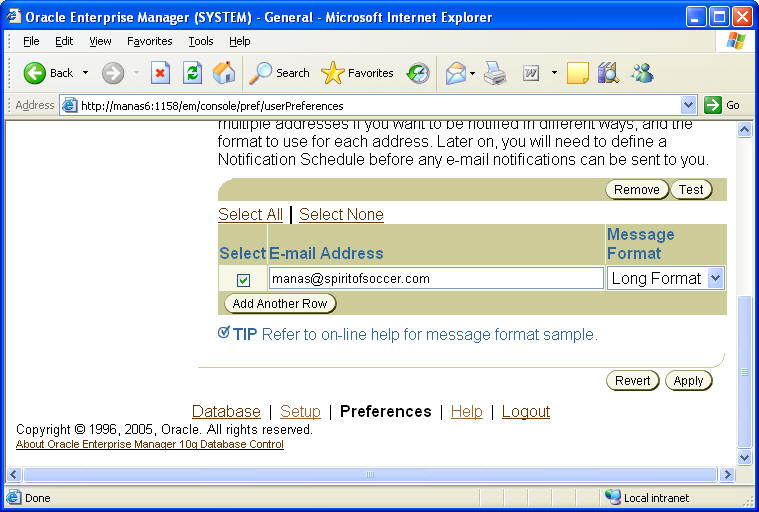
Task: Open the Edit menu
Action: click(x=64, y=41)
